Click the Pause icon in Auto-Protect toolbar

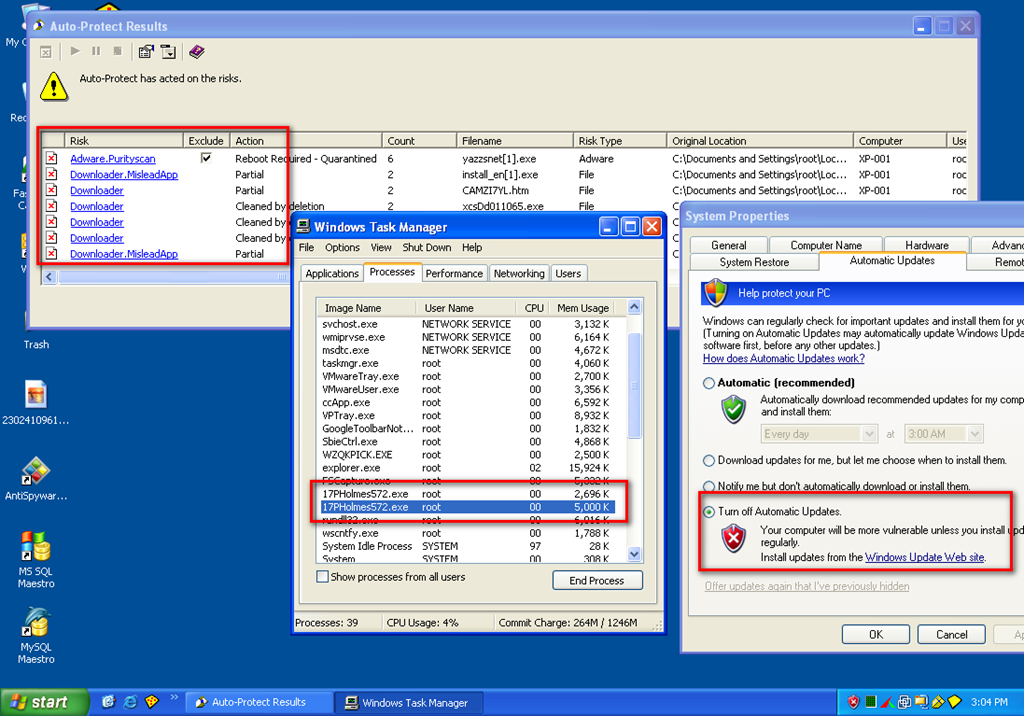(x=96, y=51)
